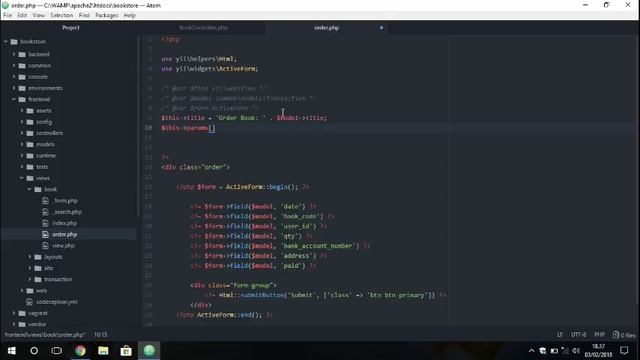Click the views folder icon
640x360 pixels.
pyautogui.click(x=30, y=178)
